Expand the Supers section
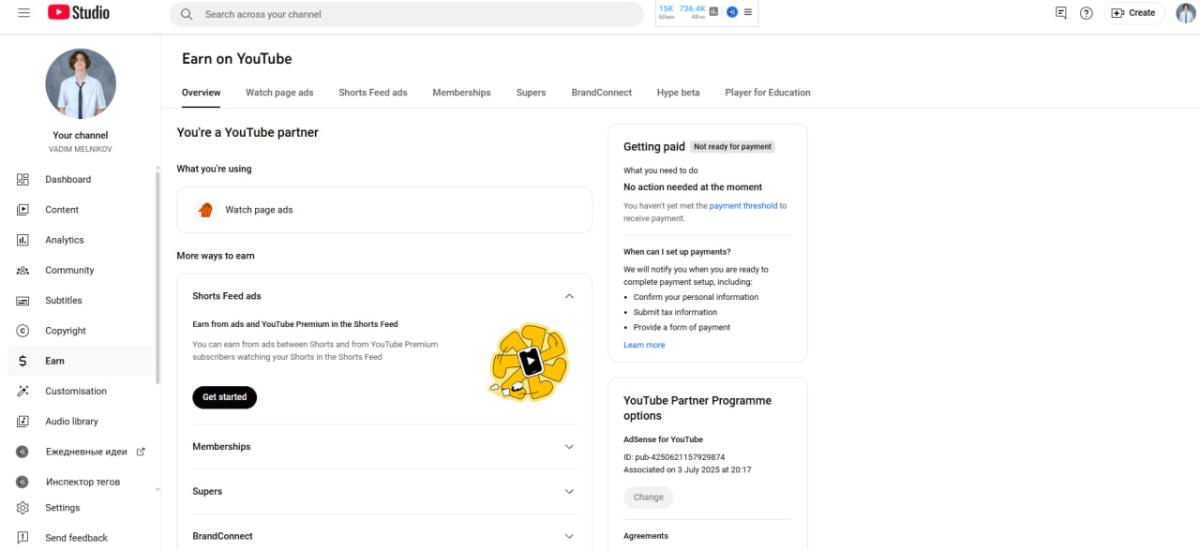 pyautogui.click(x=569, y=492)
